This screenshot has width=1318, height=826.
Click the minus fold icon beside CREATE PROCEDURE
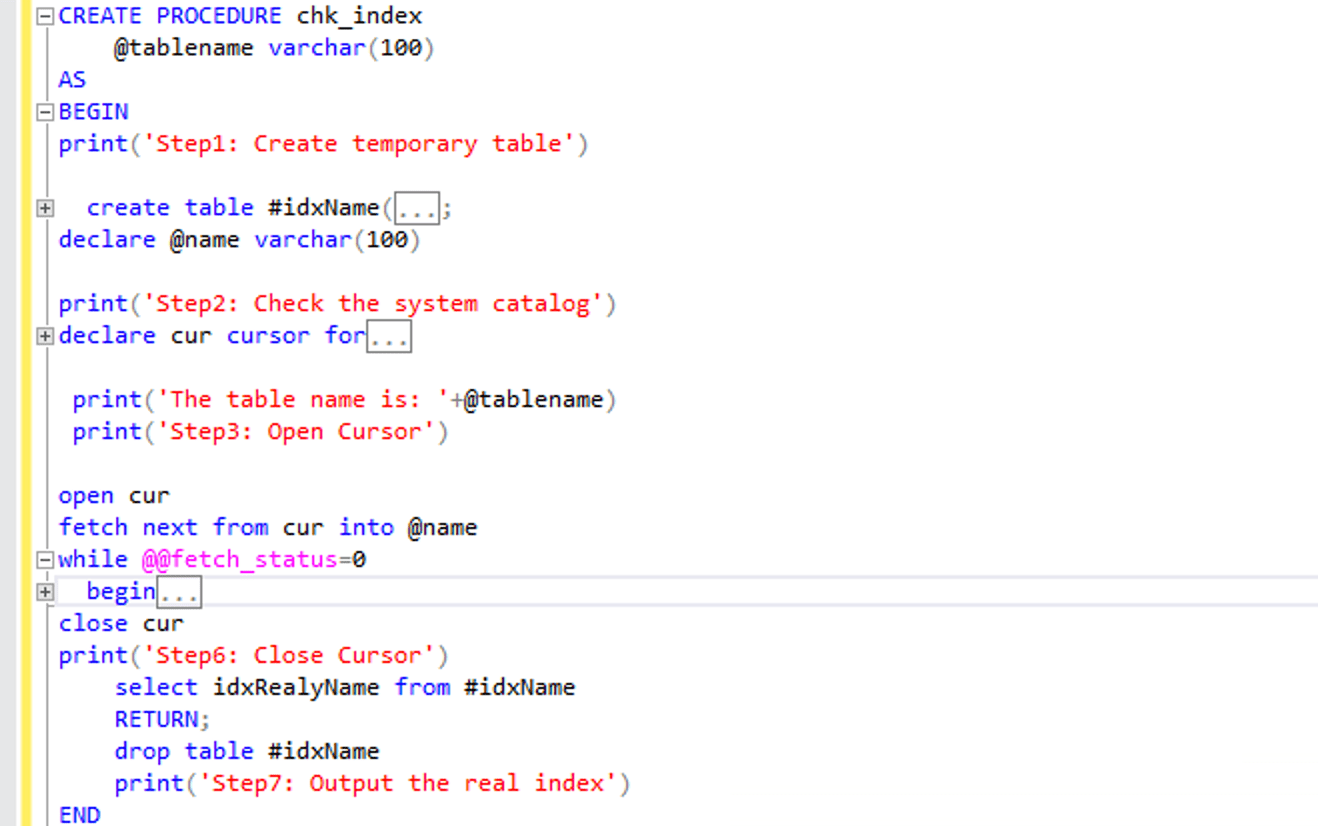(44, 15)
